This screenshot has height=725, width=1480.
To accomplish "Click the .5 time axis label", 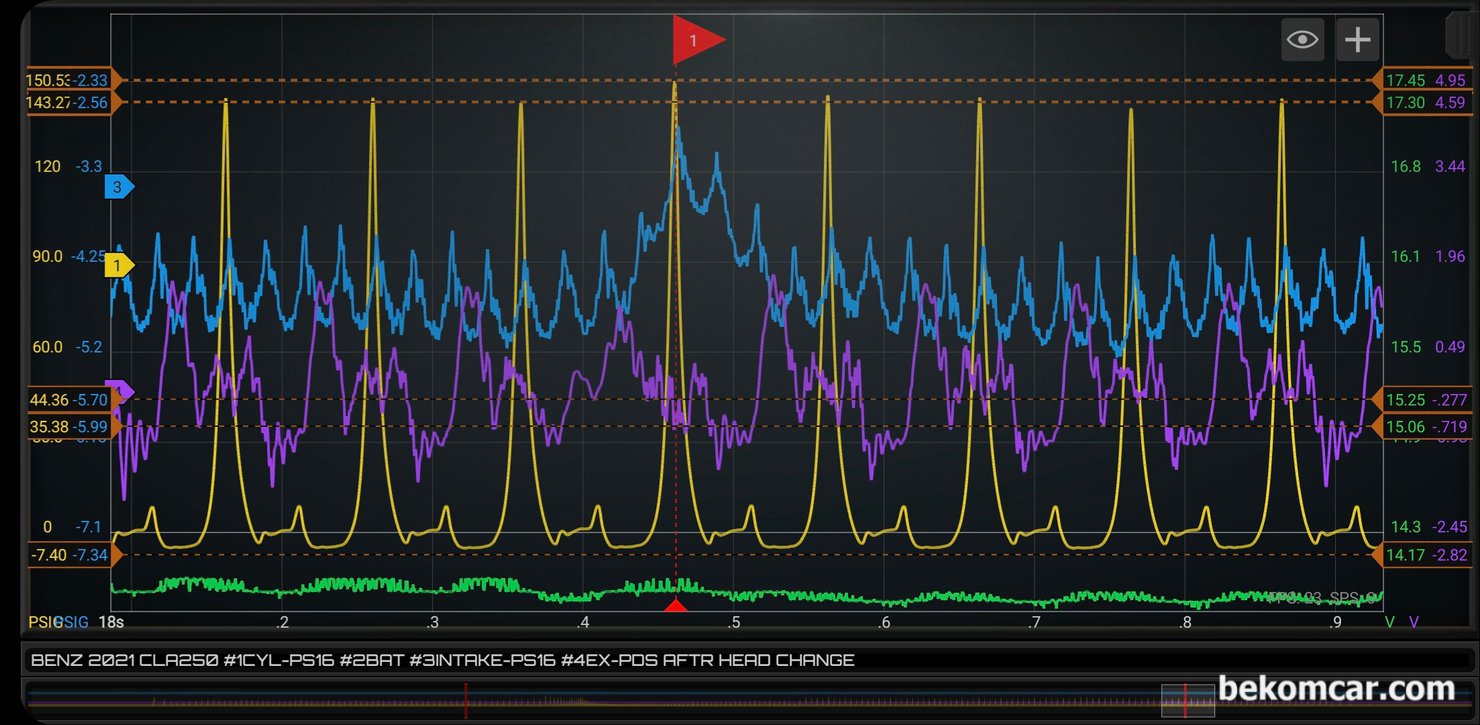I will (x=733, y=623).
